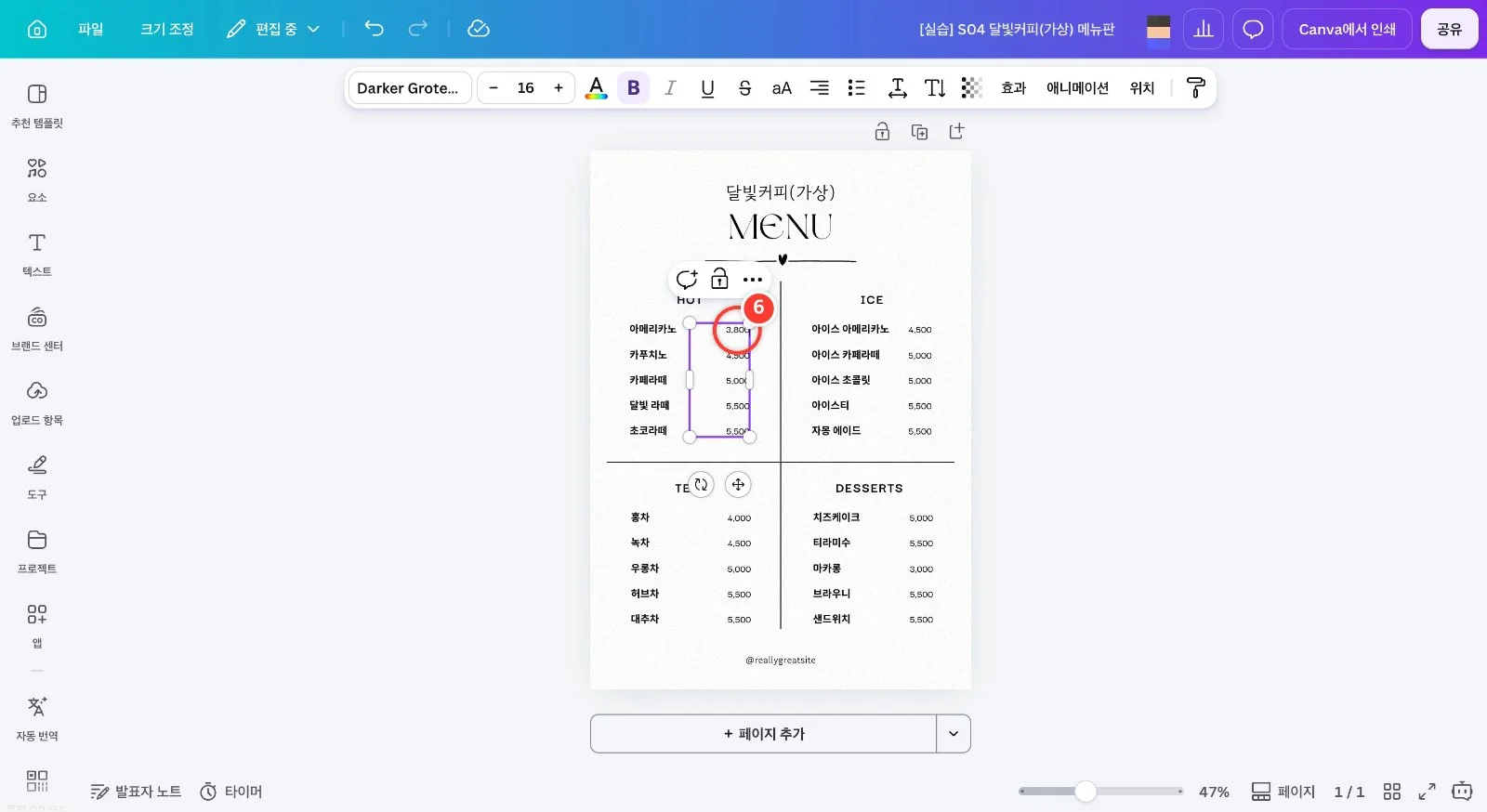
Task: Undo the last action
Action: point(374,29)
